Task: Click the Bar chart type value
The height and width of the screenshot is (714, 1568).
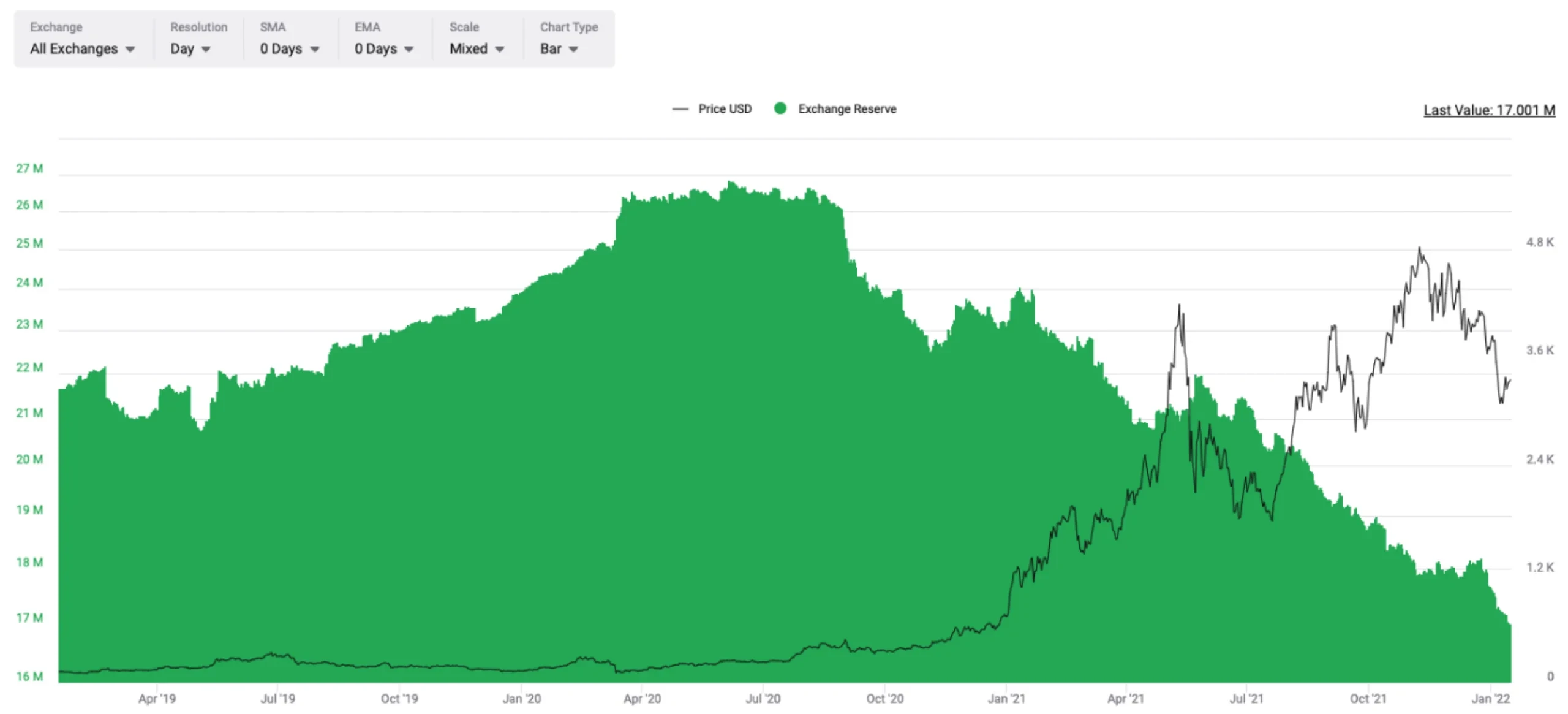Action: (550, 49)
